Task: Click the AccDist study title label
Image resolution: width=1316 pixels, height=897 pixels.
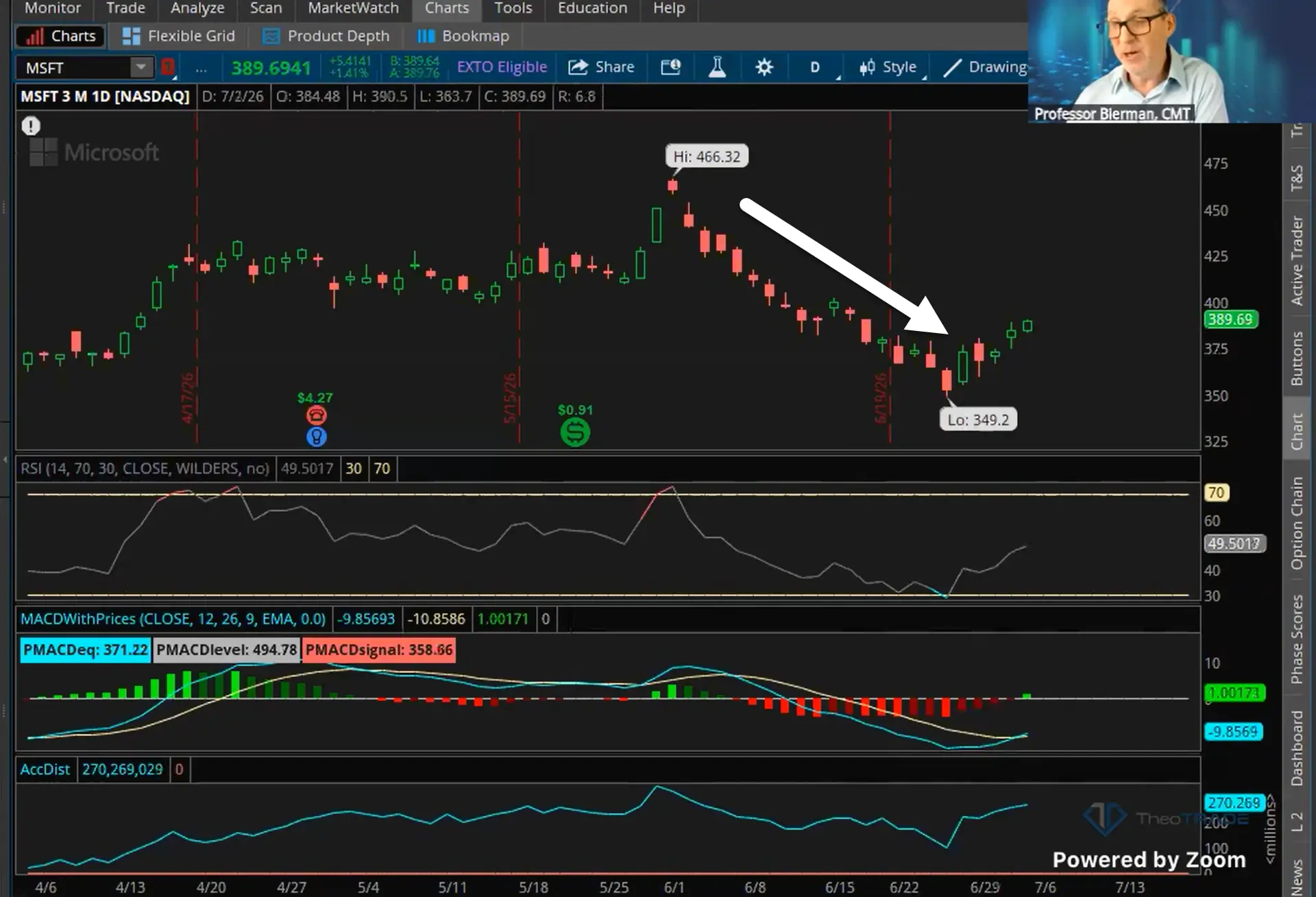Action: coord(45,770)
